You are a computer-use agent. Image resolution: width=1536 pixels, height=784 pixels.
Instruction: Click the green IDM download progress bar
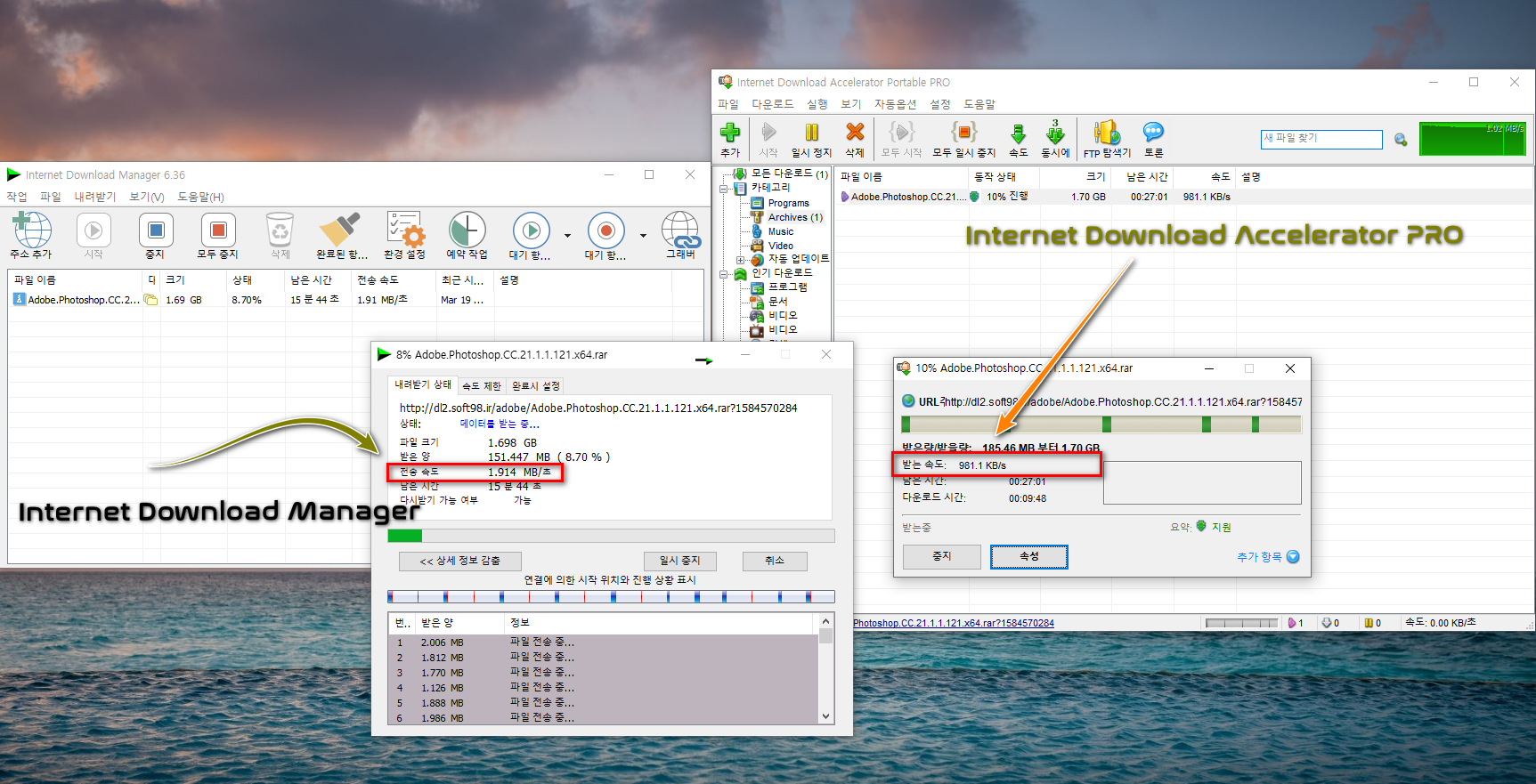[611, 536]
